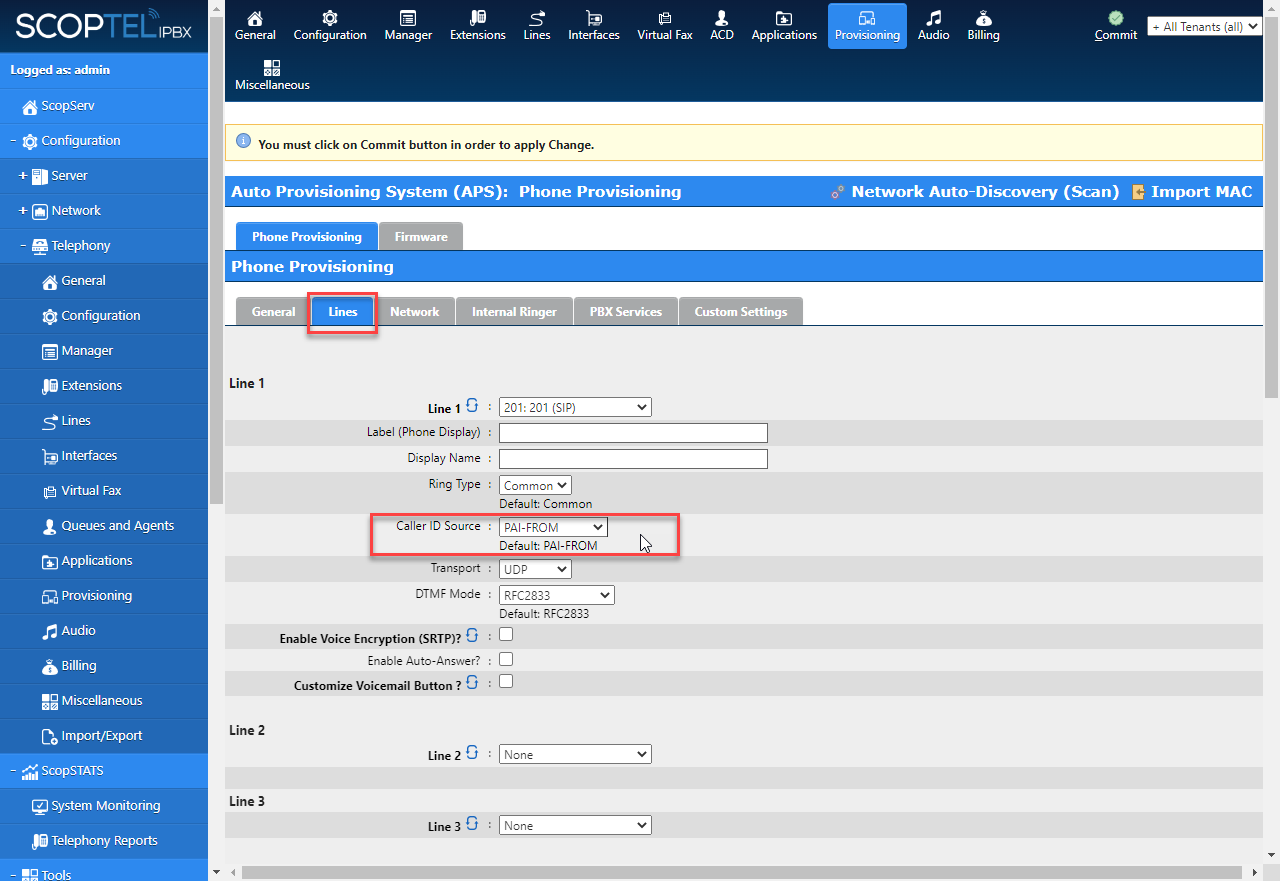Open Import/Export in sidebar
The width and height of the screenshot is (1280, 881).
point(104,736)
